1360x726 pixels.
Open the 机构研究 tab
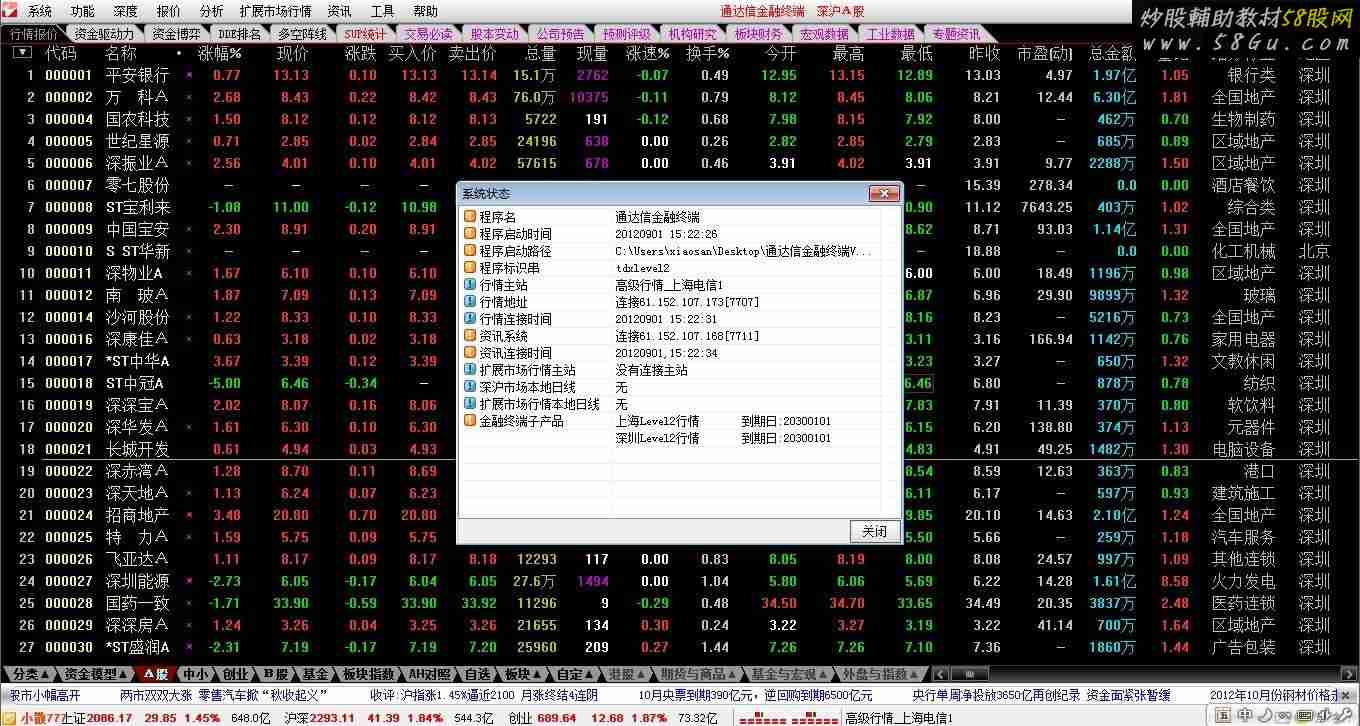tap(692, 34)
